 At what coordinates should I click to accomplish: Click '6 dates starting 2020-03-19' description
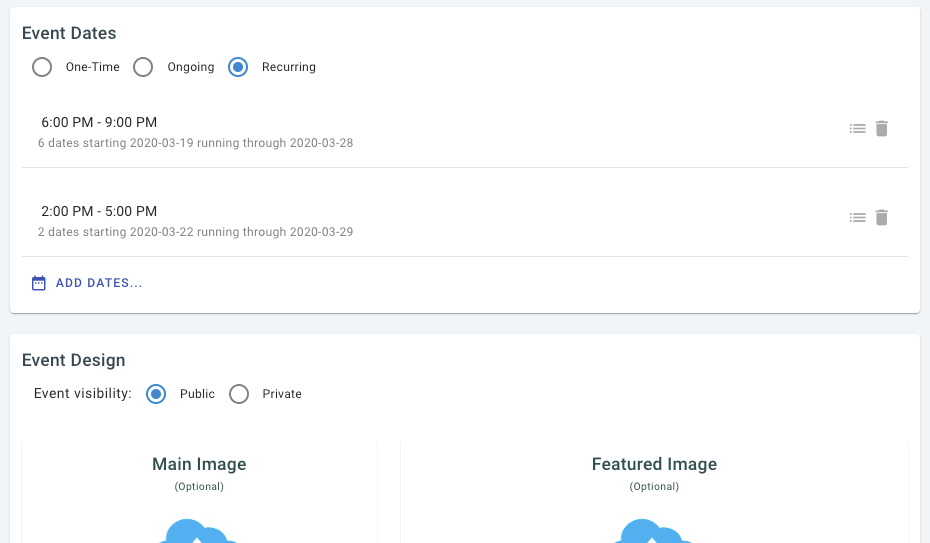pos(196,143)
